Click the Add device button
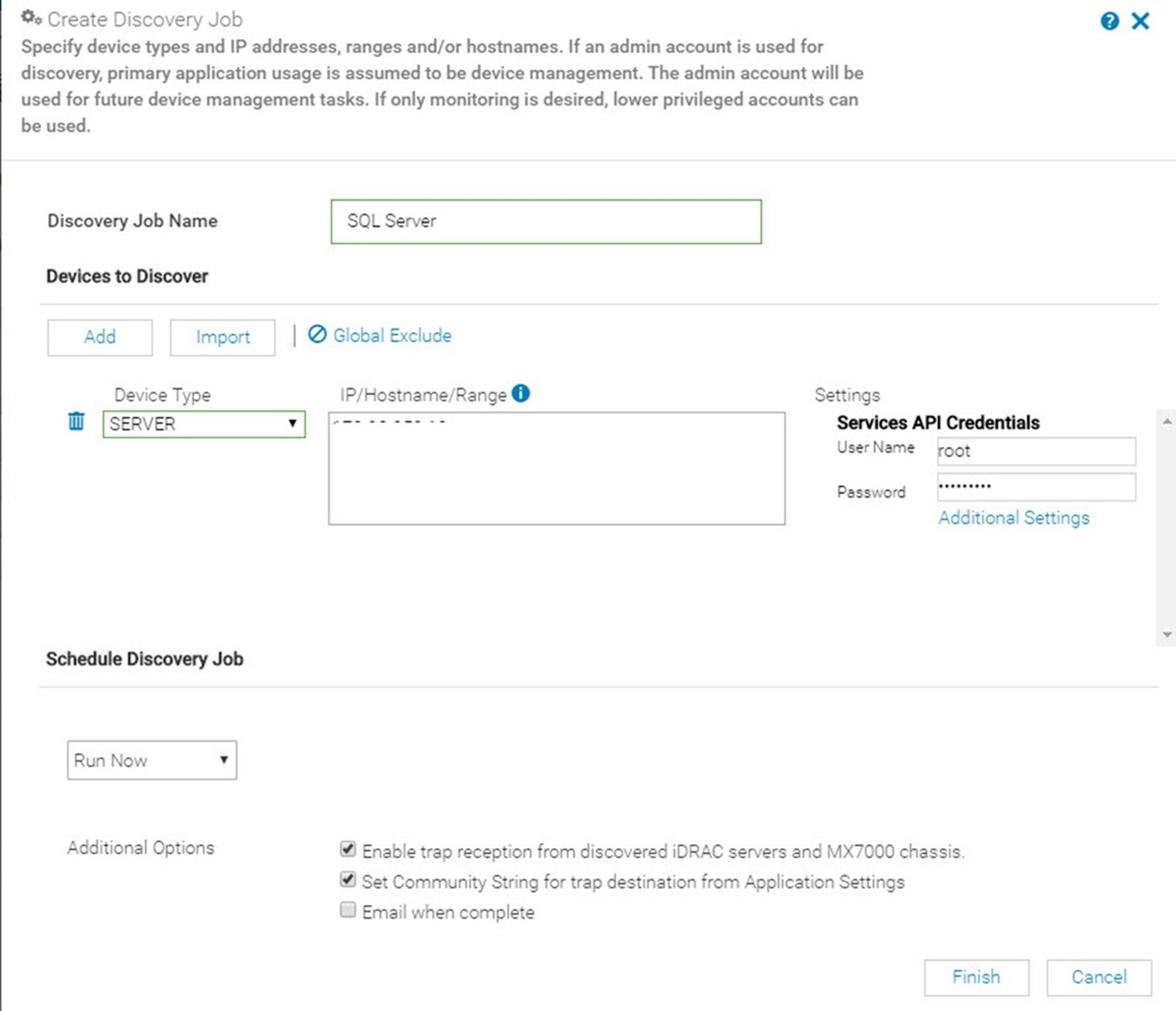This screenshot has height=1011, width=1176. coord(100,338)
